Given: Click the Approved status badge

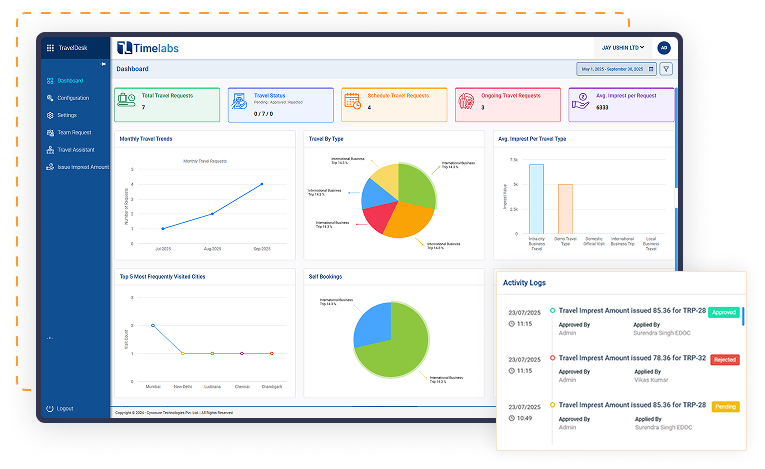Looking at the screenshot, I should (724, 312).
